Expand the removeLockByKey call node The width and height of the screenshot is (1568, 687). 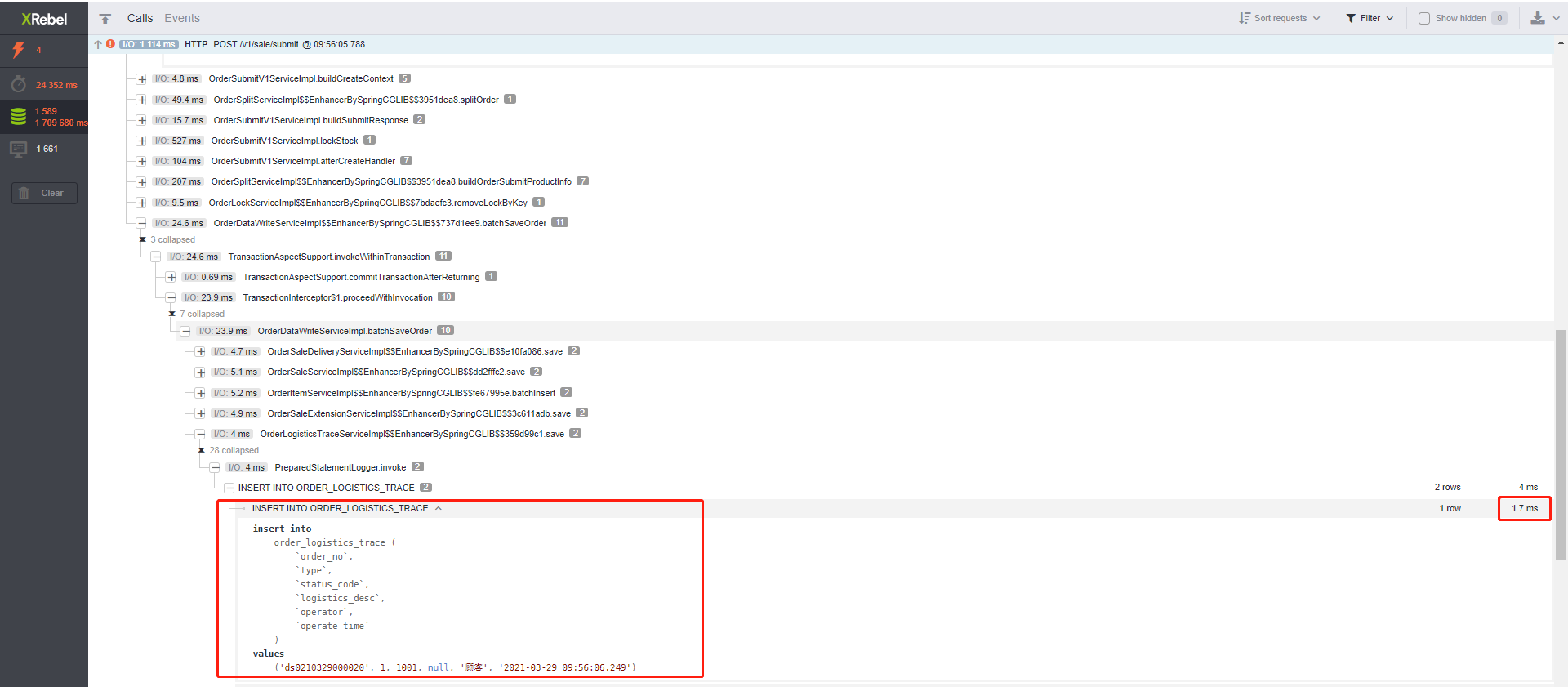click(x=141, y=203)
